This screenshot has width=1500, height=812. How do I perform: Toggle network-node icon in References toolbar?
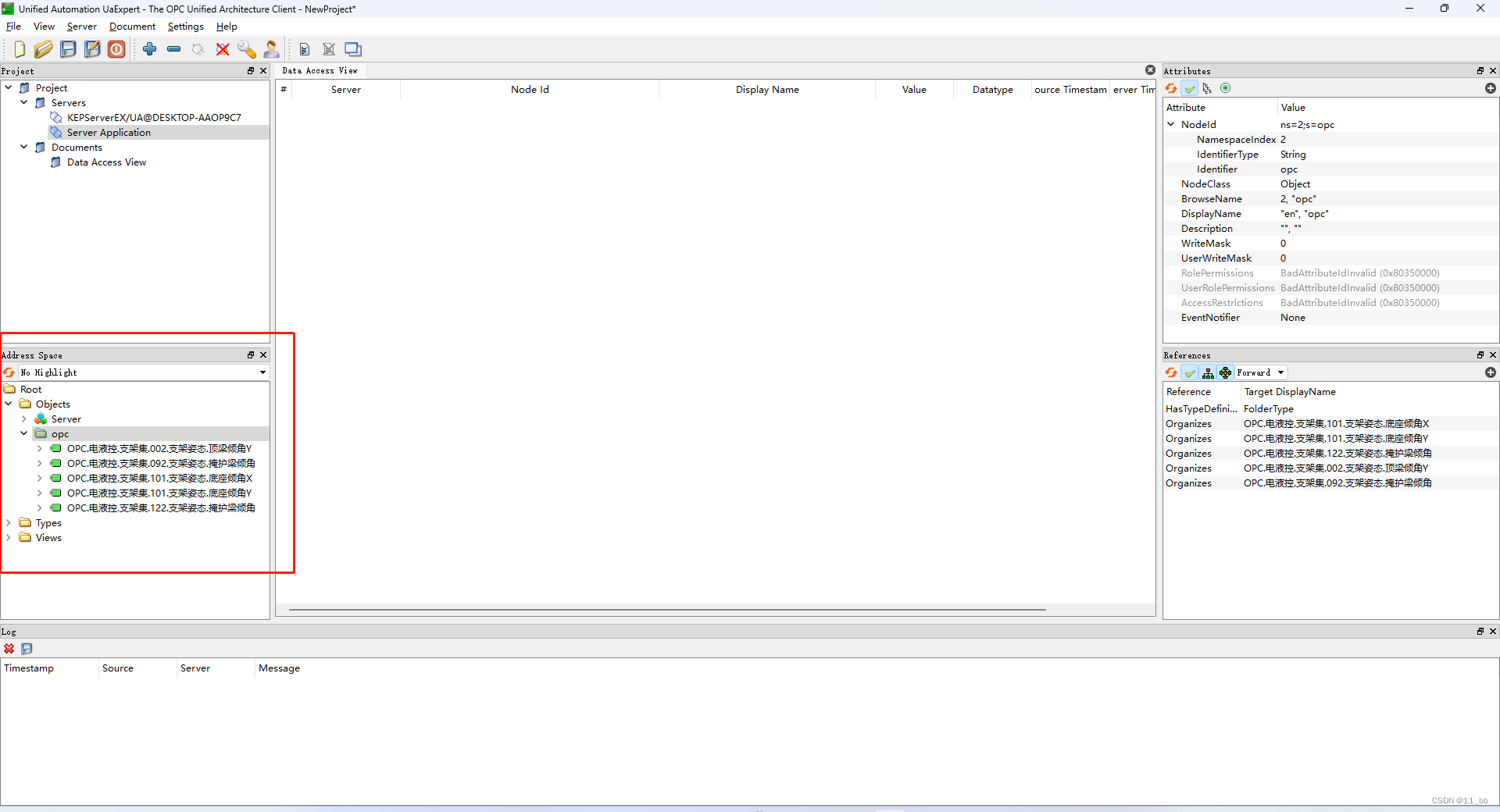[x=1225, y=372]
